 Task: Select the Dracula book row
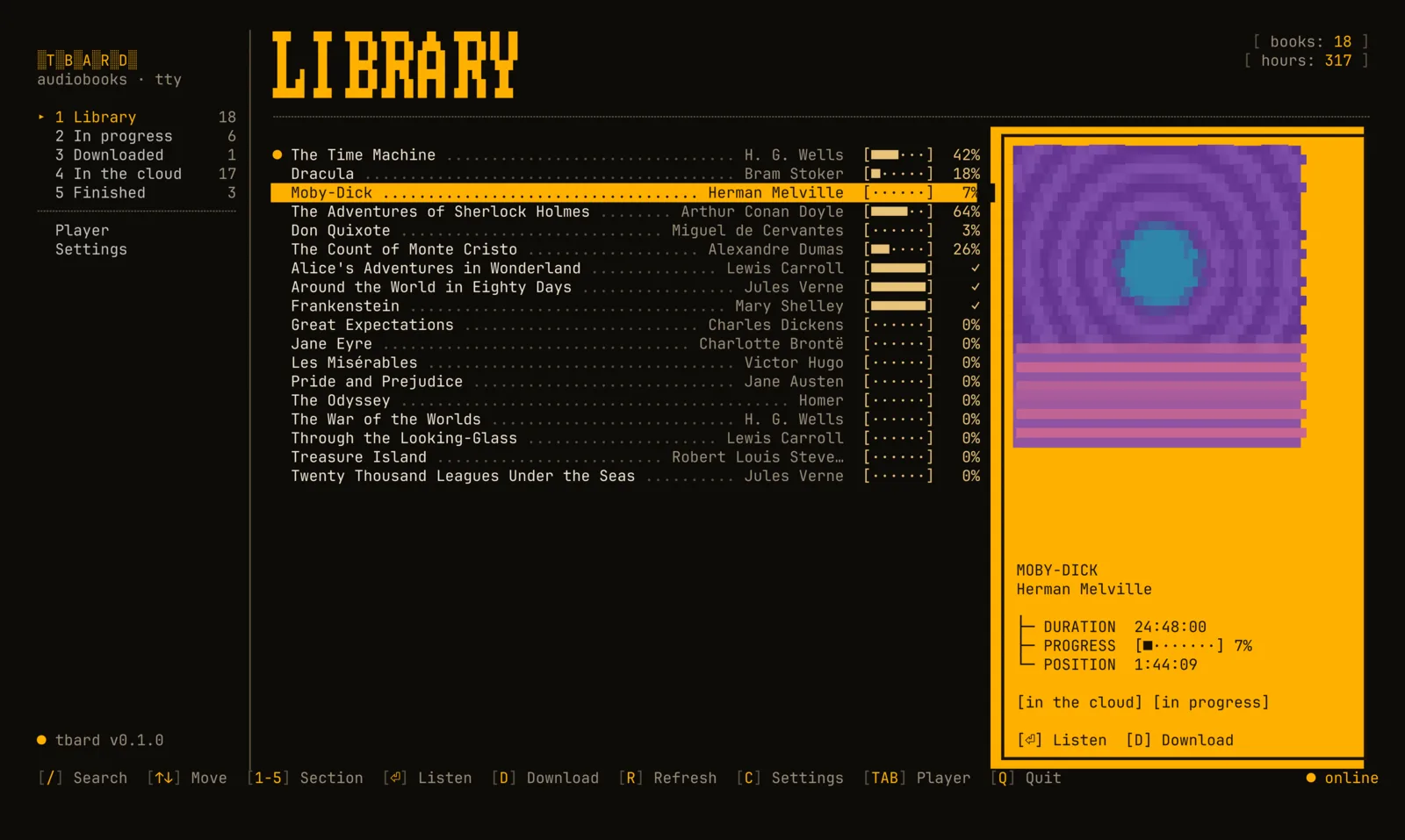[626, 174]
